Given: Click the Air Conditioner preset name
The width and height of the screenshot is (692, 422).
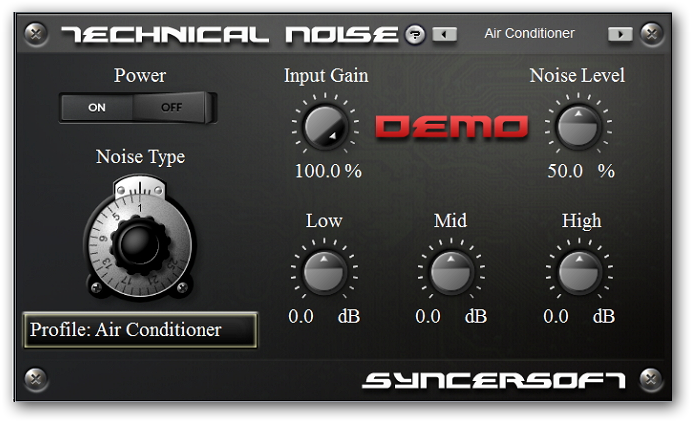Looking at the screenshot, I should click(x=529, y=34).
